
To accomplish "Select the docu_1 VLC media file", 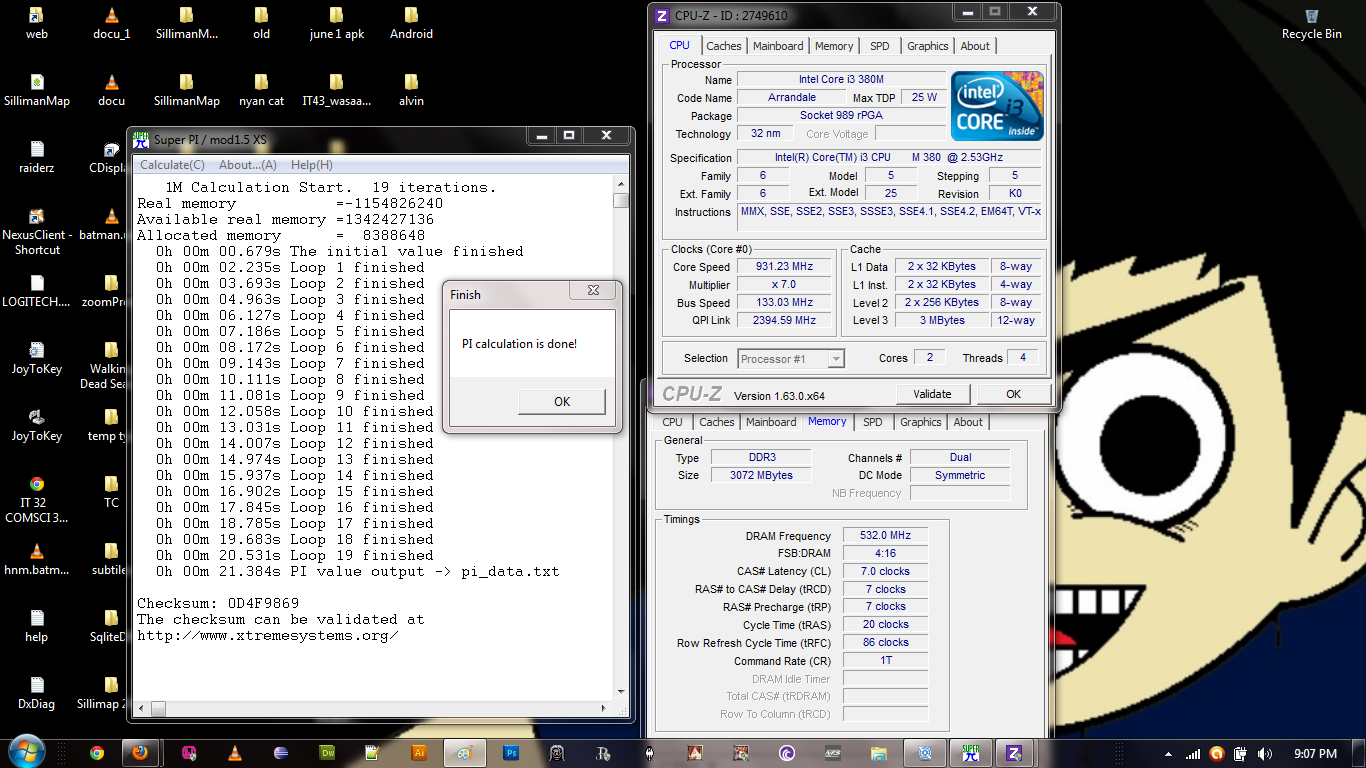I will [111, 24].
